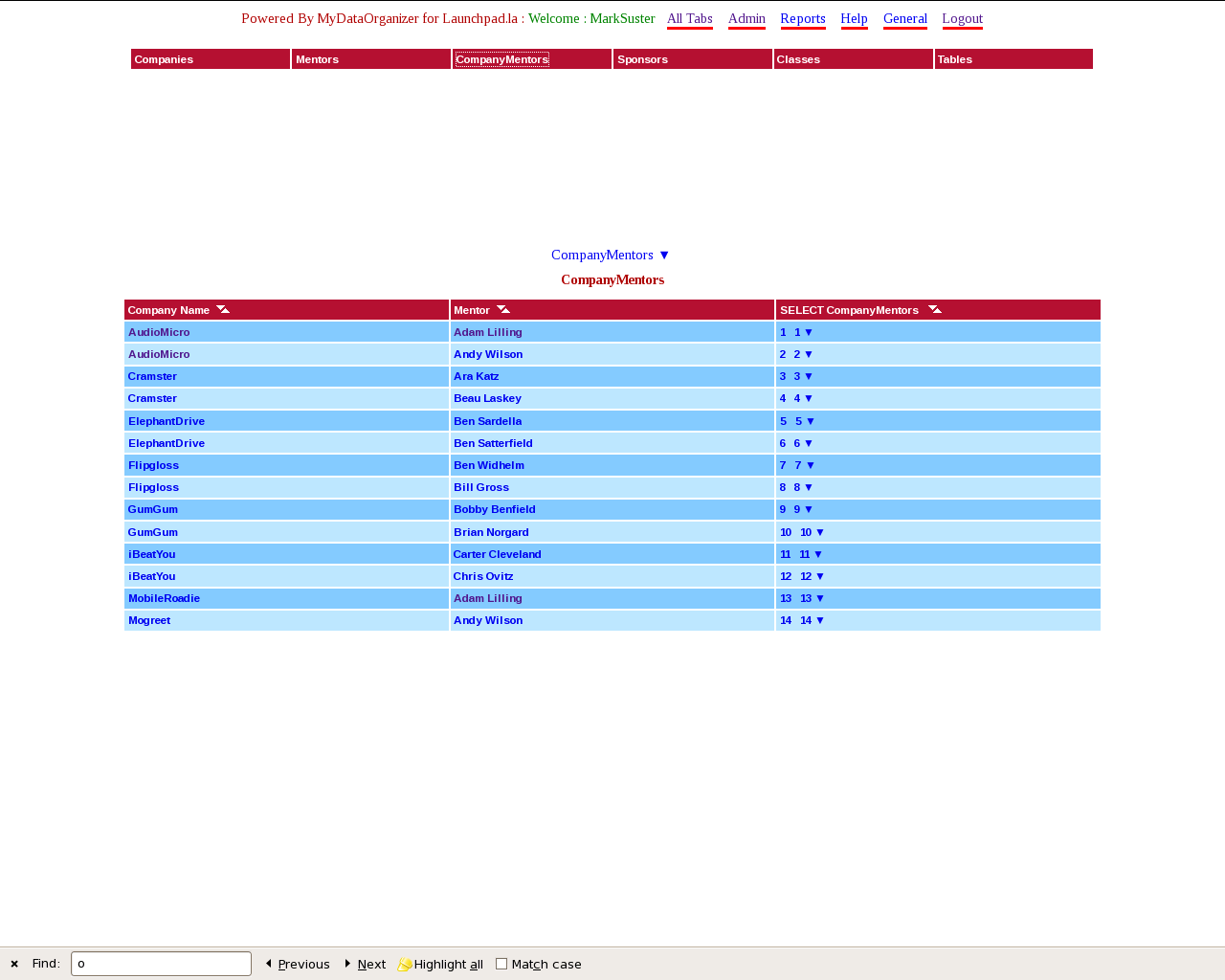This screenshot has width=1225, height=980.
Task: Close the find bar with X icon
Action: pos(14,964)
